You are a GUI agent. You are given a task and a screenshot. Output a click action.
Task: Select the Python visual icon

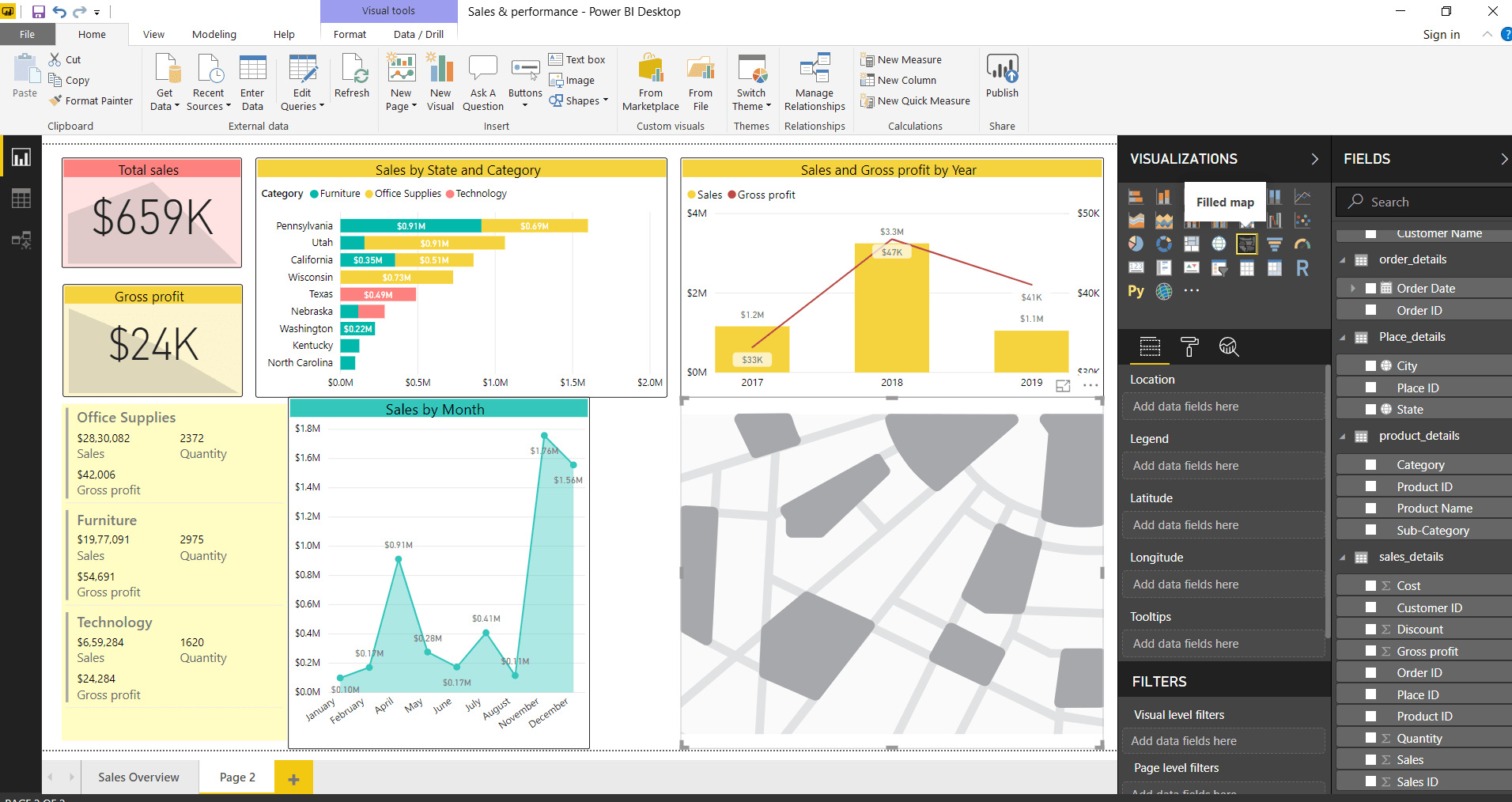1136,291
